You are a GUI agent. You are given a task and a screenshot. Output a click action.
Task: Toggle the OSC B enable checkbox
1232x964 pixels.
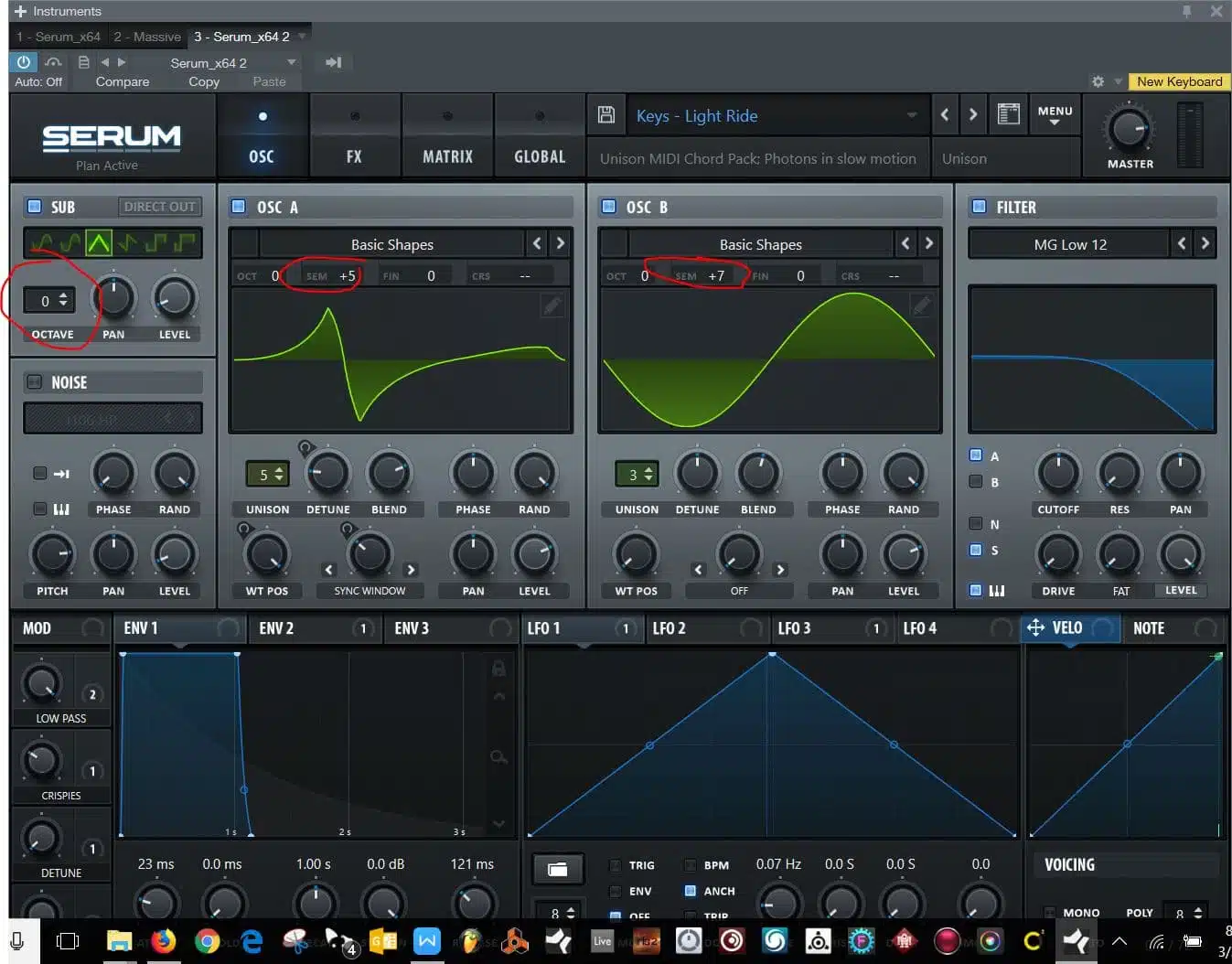click(608, 207)
